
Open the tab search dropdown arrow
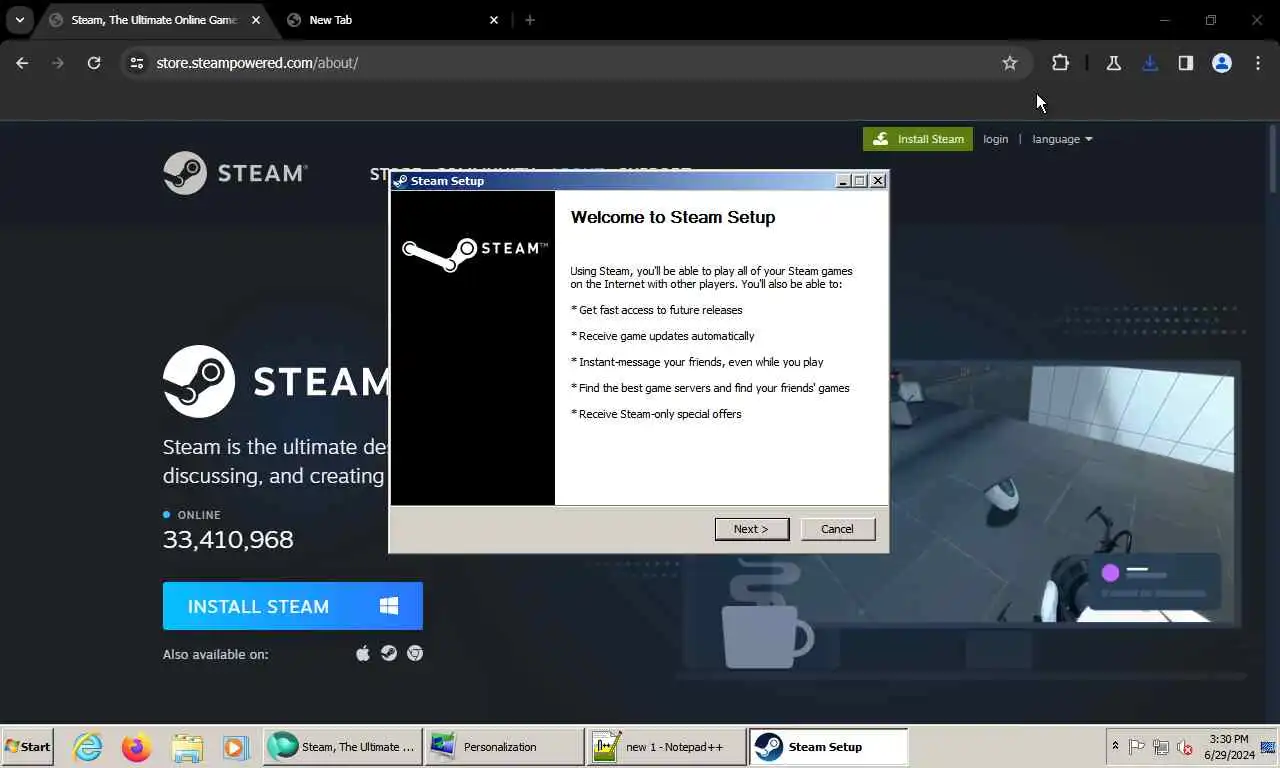pos(19,20)
